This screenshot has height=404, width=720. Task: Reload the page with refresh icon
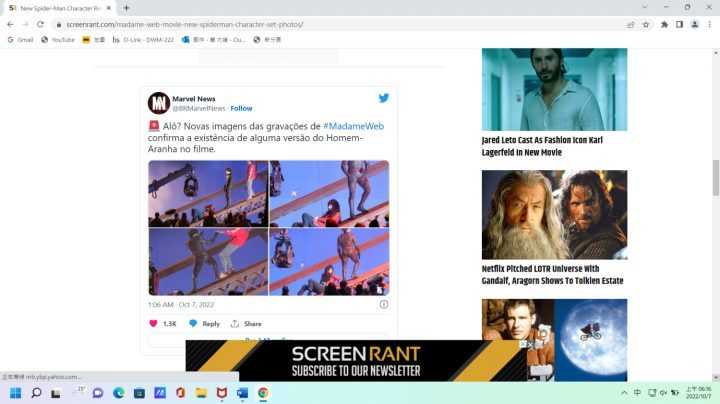click(40, 24)
